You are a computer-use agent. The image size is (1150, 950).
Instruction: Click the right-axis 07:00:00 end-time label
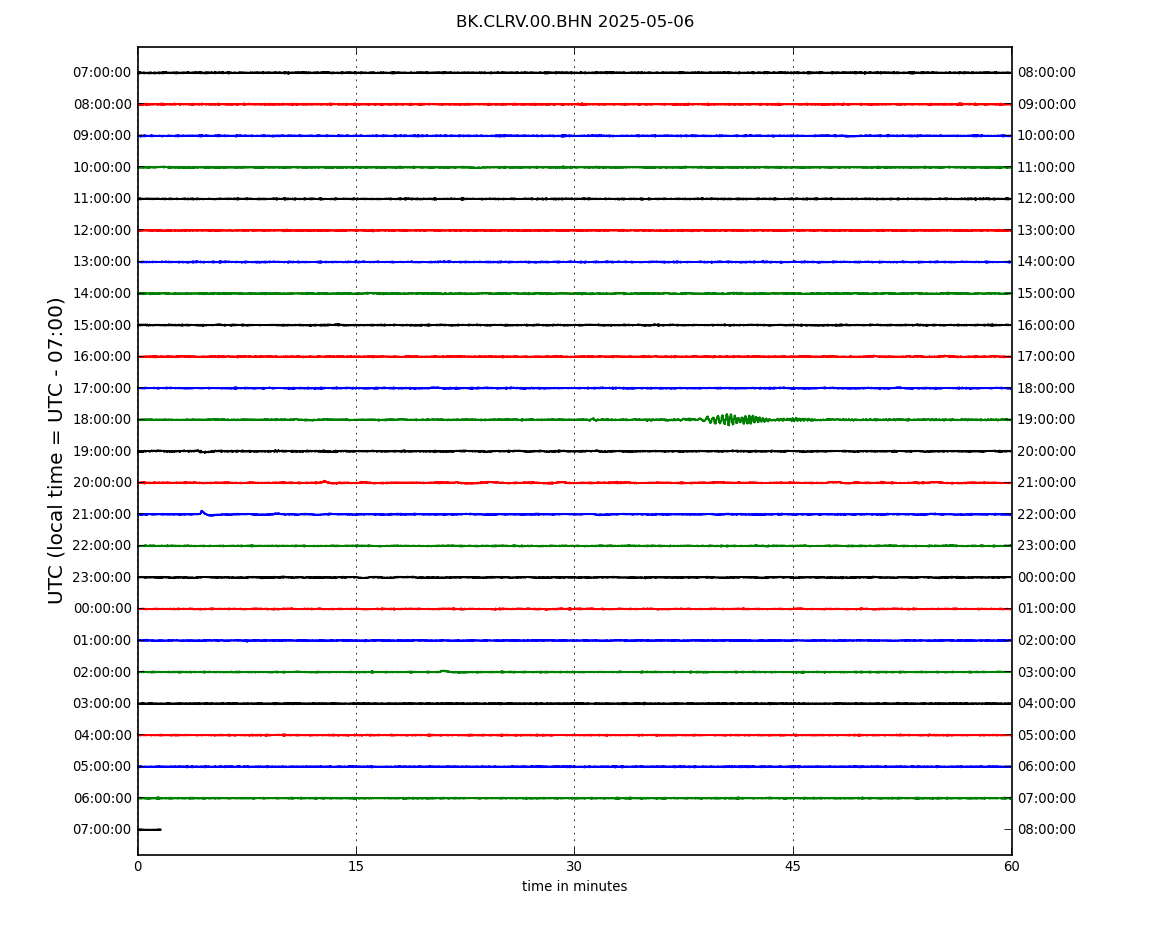click(1047, 798)
